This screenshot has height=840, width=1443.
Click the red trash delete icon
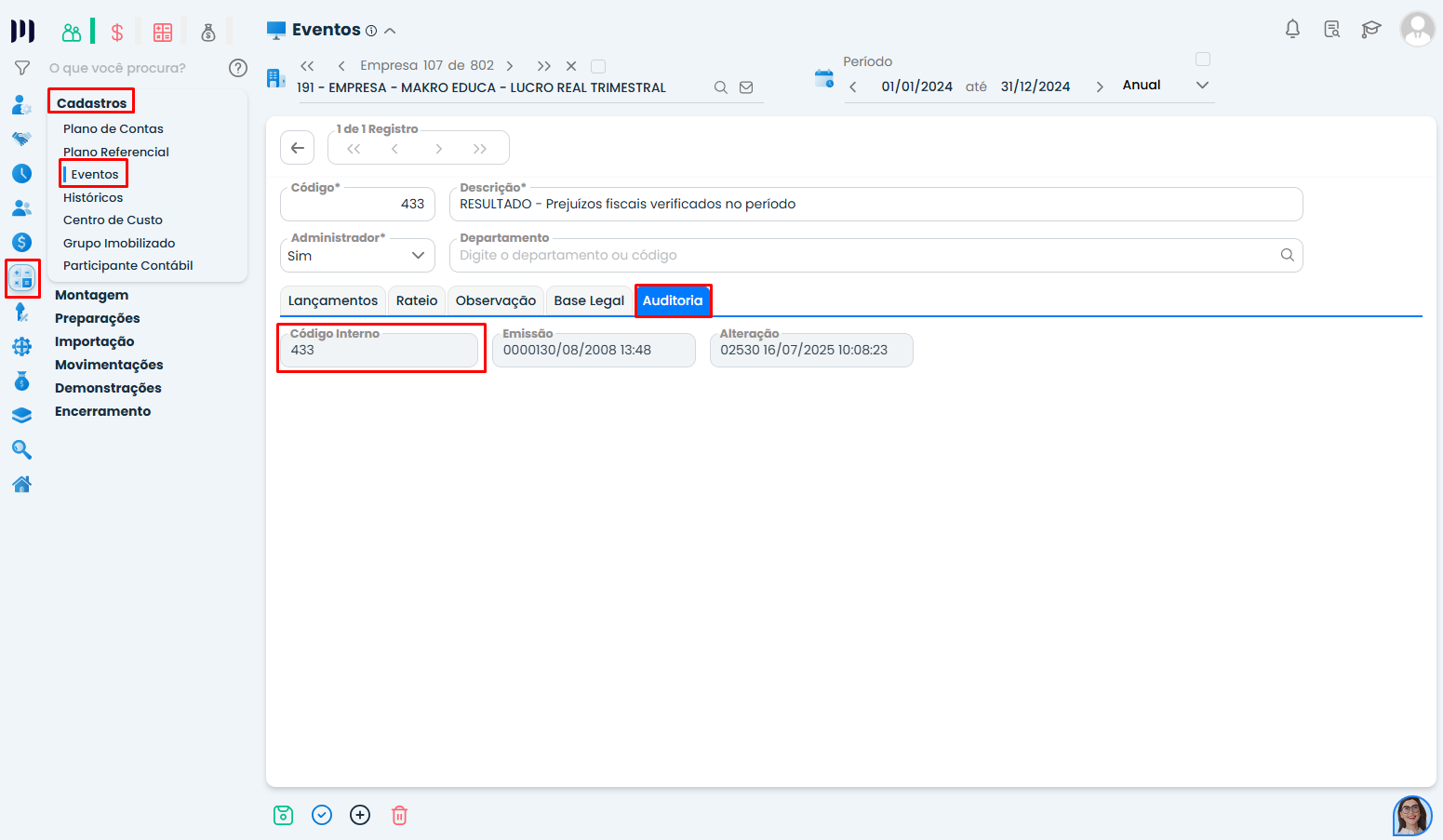pyautogui.click(x=399, y=816)
